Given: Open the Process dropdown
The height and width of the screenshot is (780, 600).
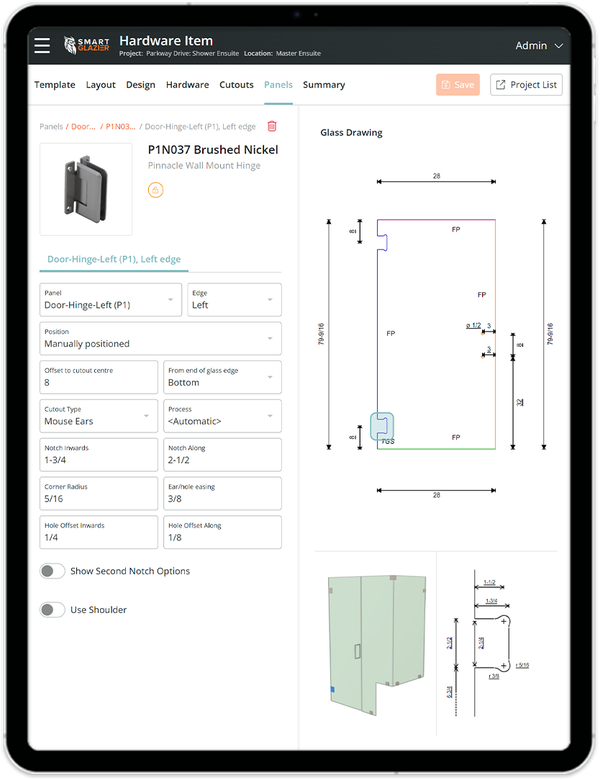Looking at the screenshot, I should coord(222,416).
